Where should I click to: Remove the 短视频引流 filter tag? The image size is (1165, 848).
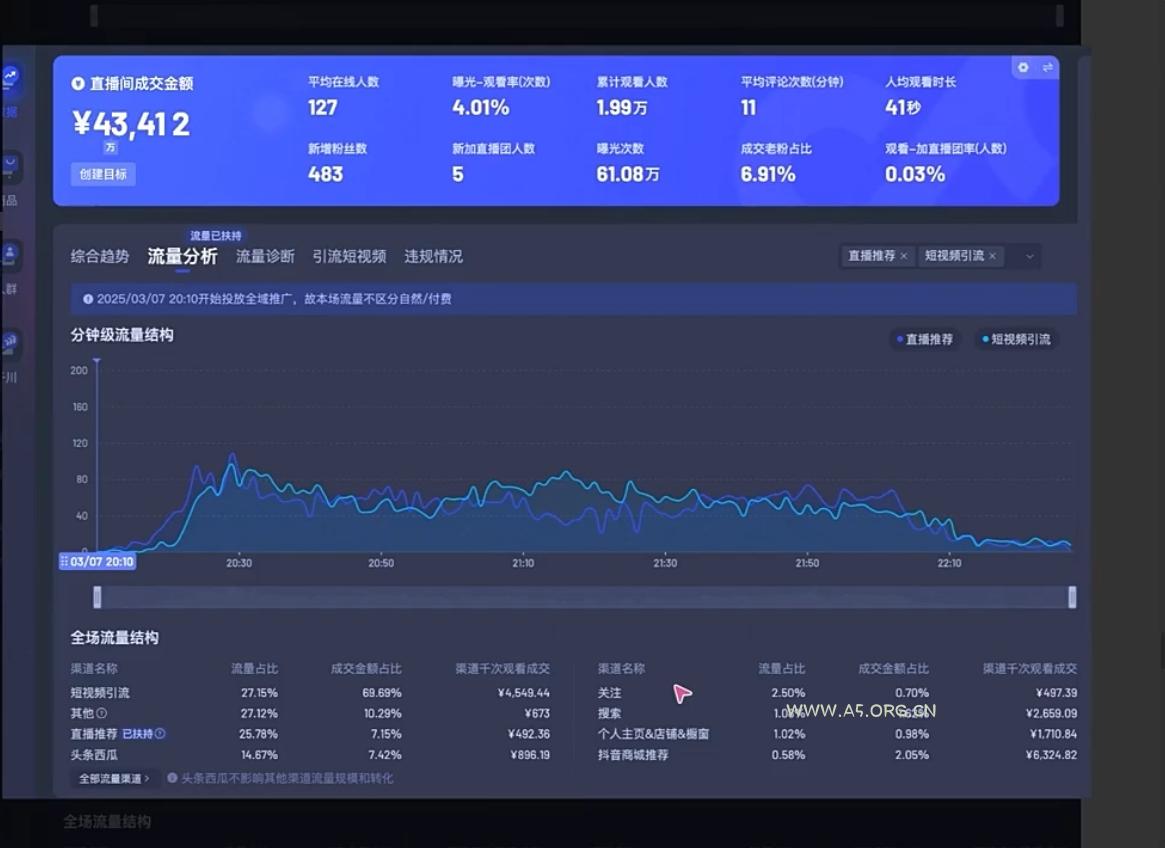coord(992,256)
